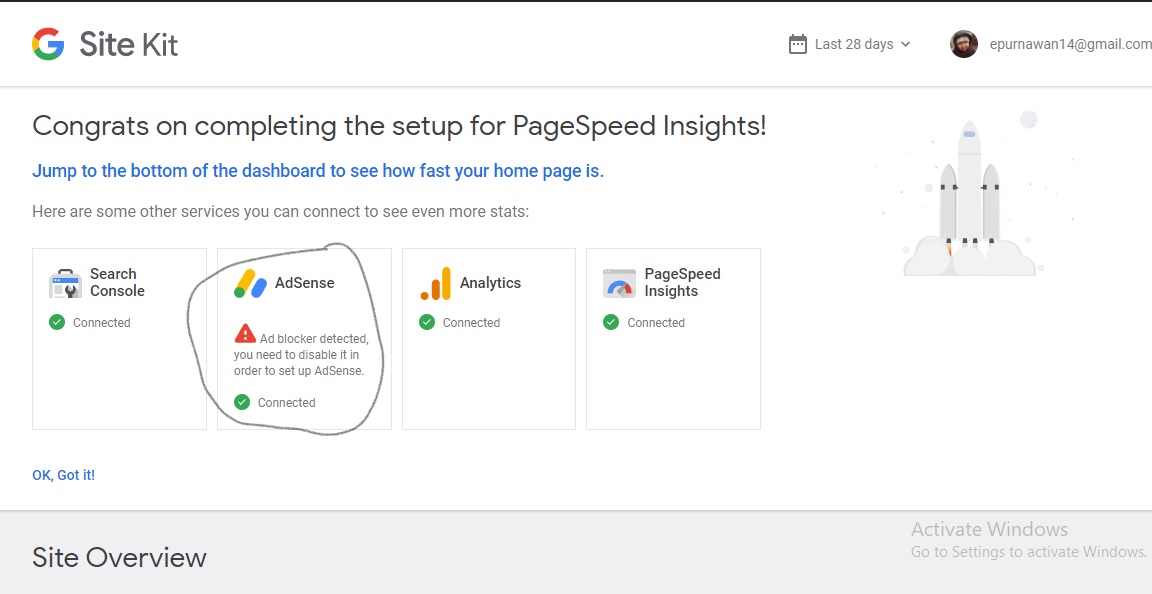
Task: Click Connected text under PageSpeed Insights
Action: [x=656, y=323]
